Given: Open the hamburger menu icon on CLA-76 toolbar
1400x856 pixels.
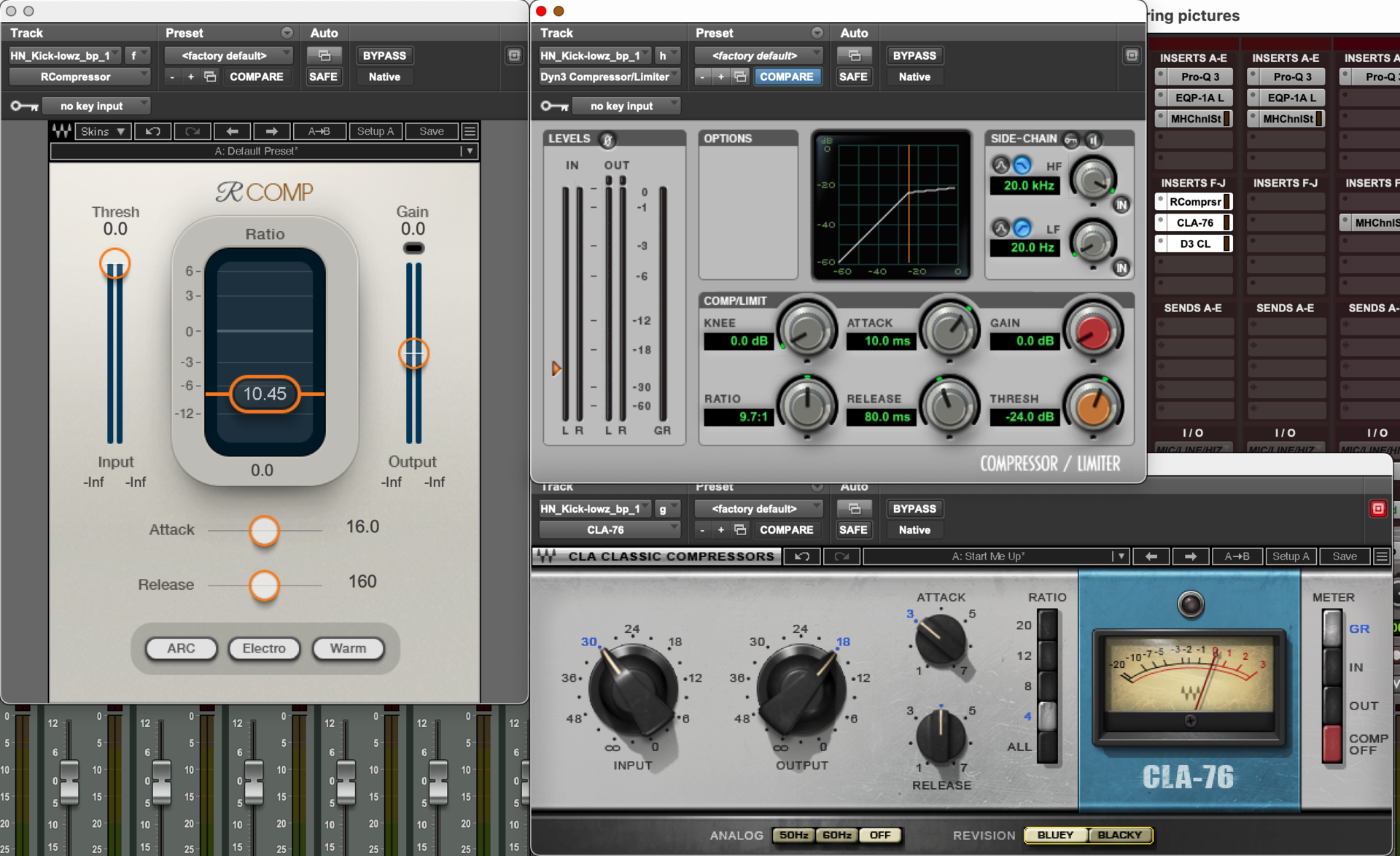Looking at the screenshot, I should [x=1381, y=556].
